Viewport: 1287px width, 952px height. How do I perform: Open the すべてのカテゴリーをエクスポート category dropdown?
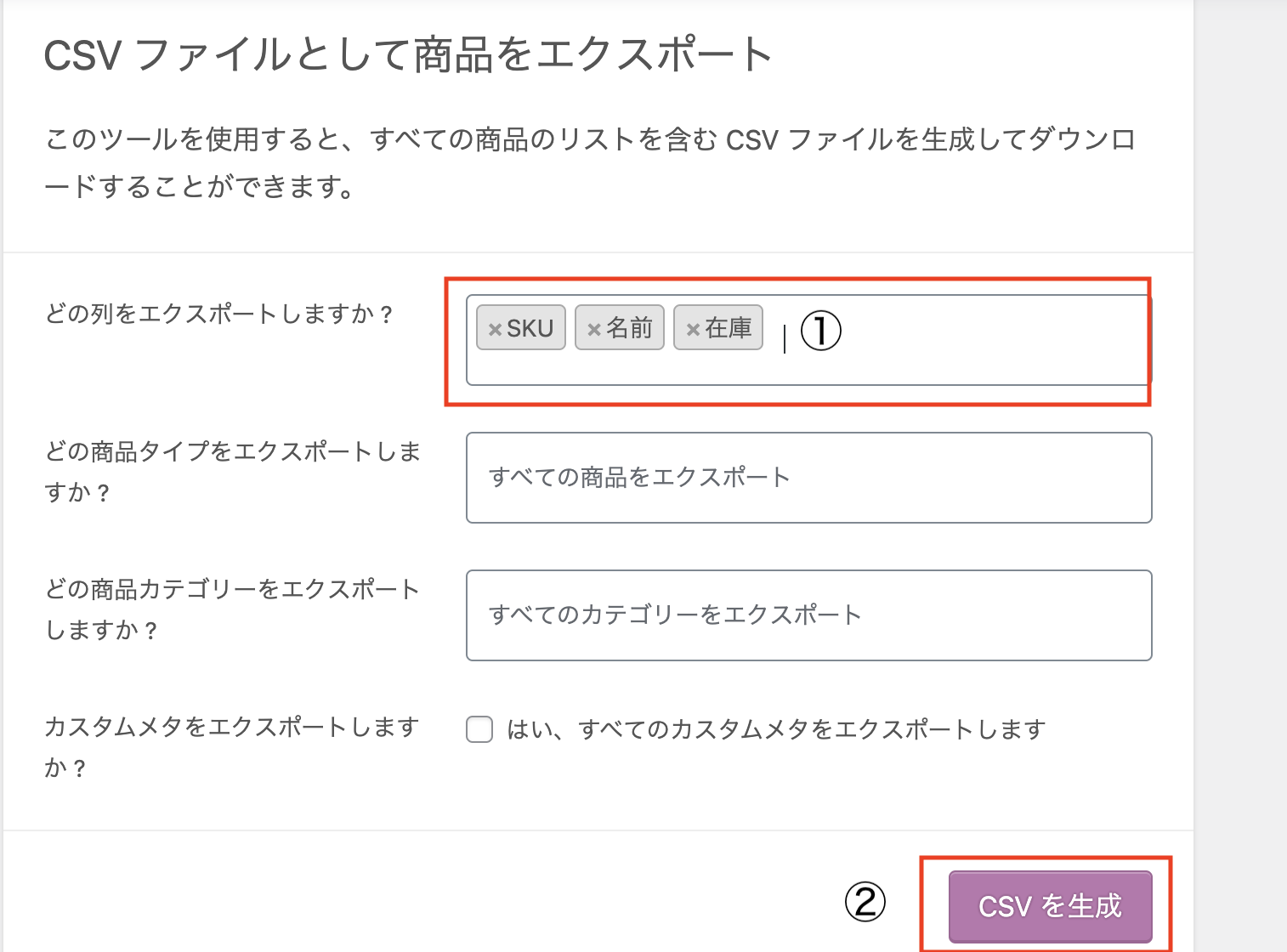808,615
